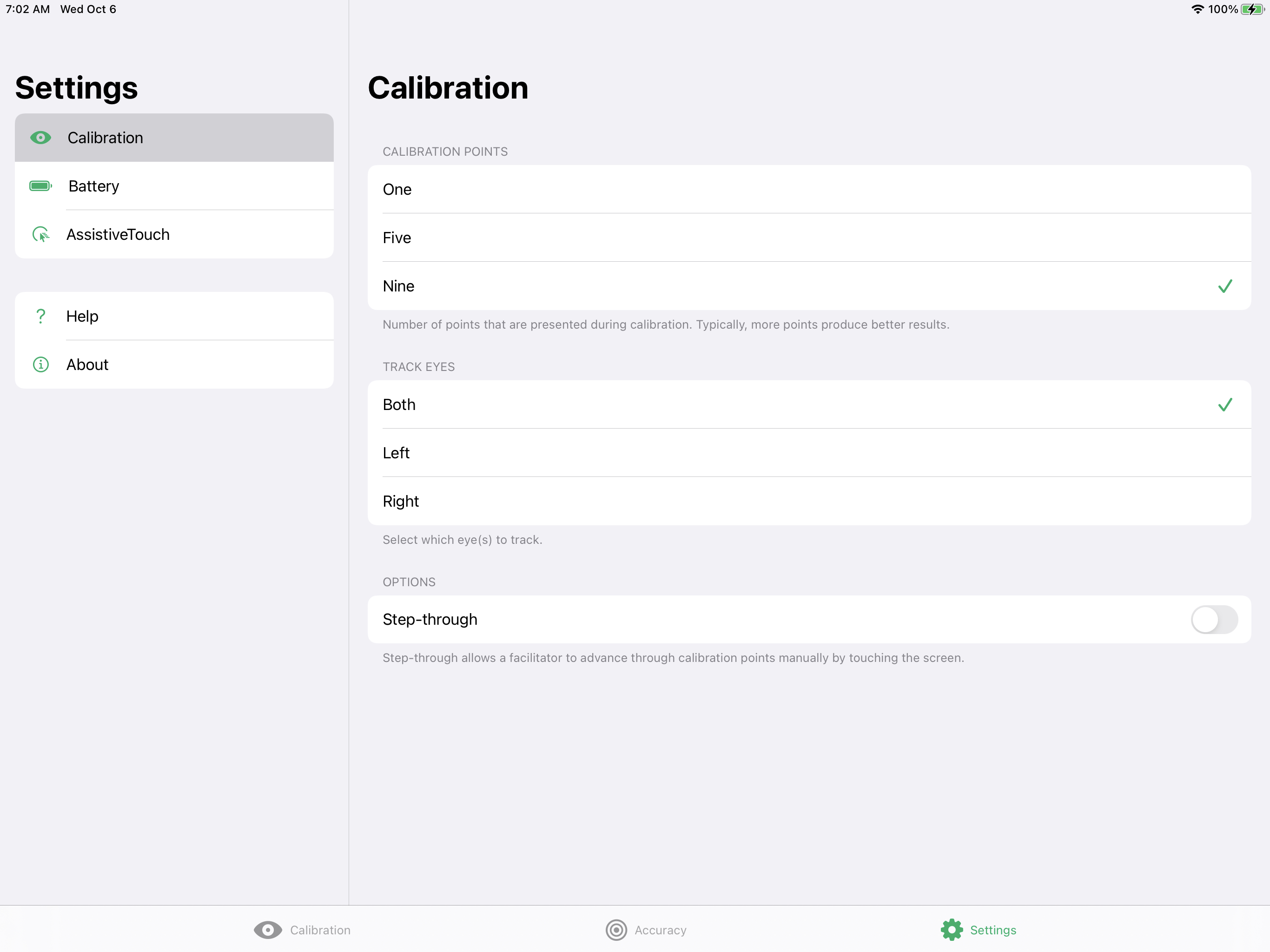The height and width of the screenshot is (952, 1270).
Task: Click the Step-through facilitator description text
Action: tap(674, 658)
